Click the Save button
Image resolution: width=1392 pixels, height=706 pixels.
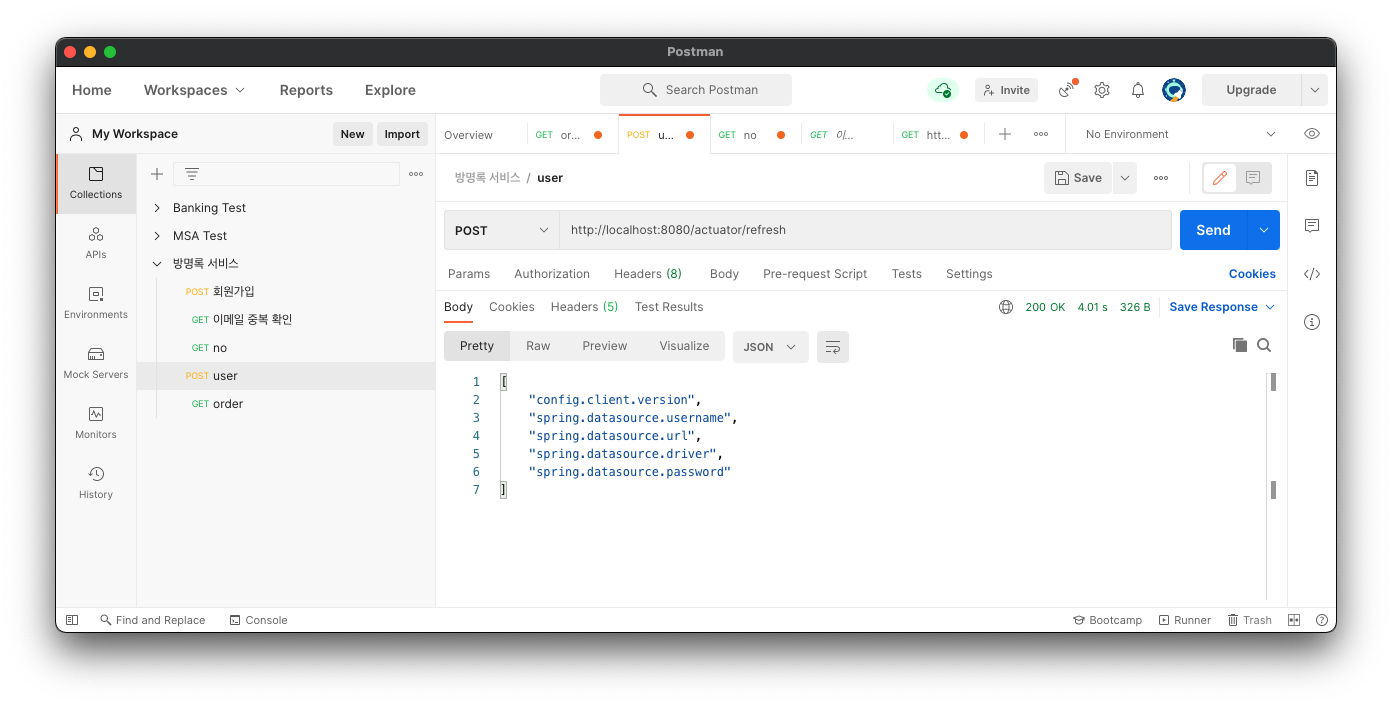[x=1078, y=178]
